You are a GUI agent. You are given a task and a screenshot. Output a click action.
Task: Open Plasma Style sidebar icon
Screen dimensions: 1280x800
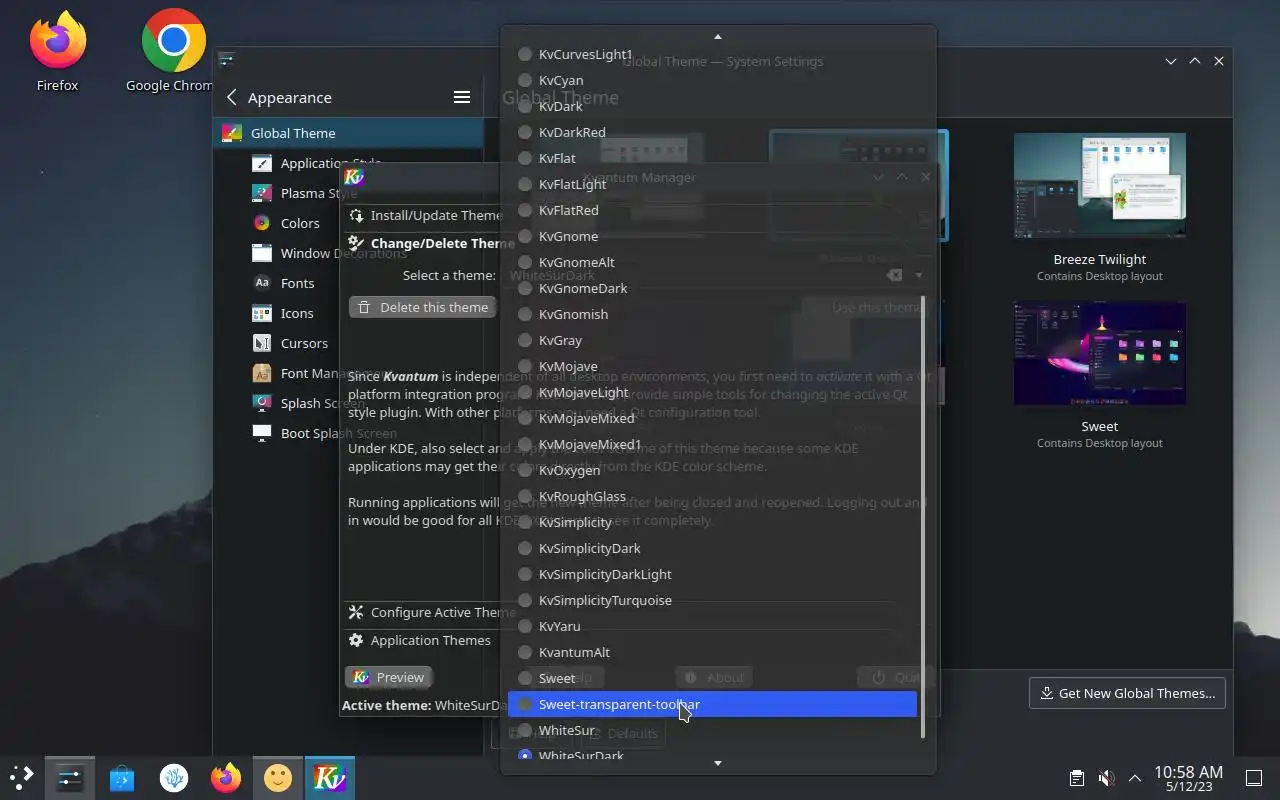[x=262, y=193]
